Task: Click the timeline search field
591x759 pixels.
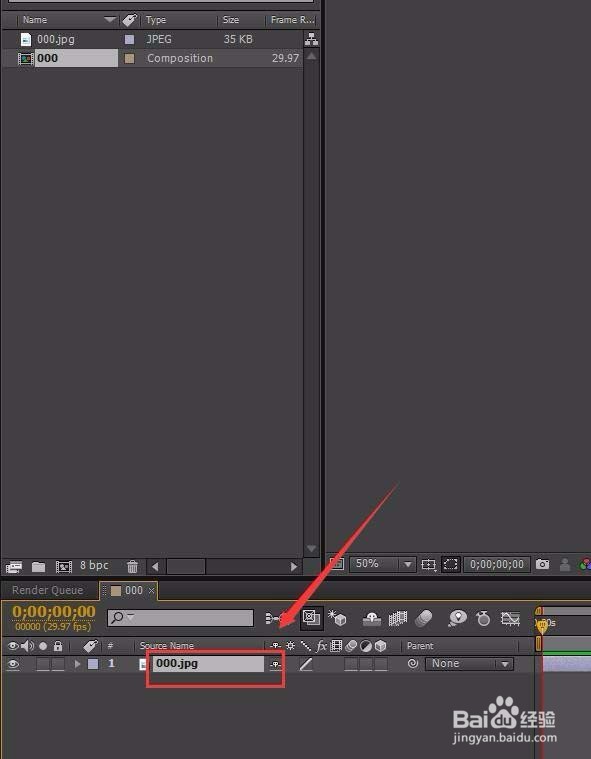Action: point(181,618)
